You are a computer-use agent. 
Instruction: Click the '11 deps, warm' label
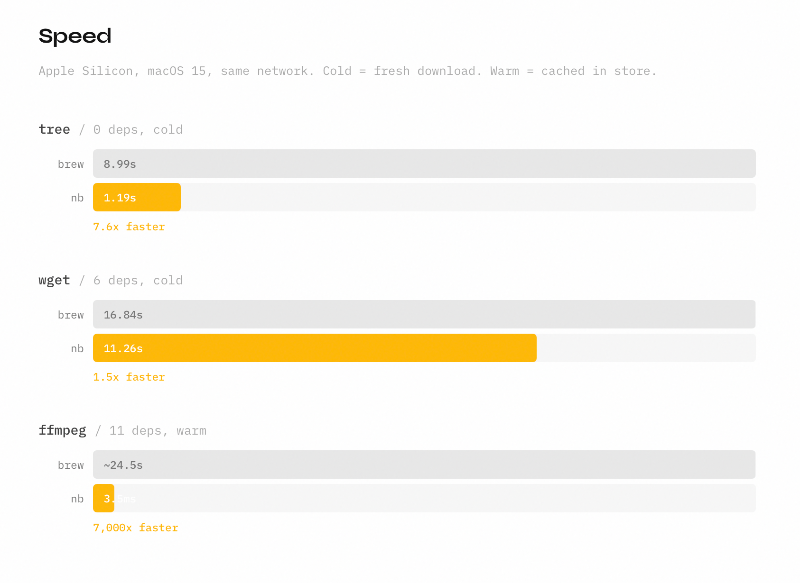(157, 431)
